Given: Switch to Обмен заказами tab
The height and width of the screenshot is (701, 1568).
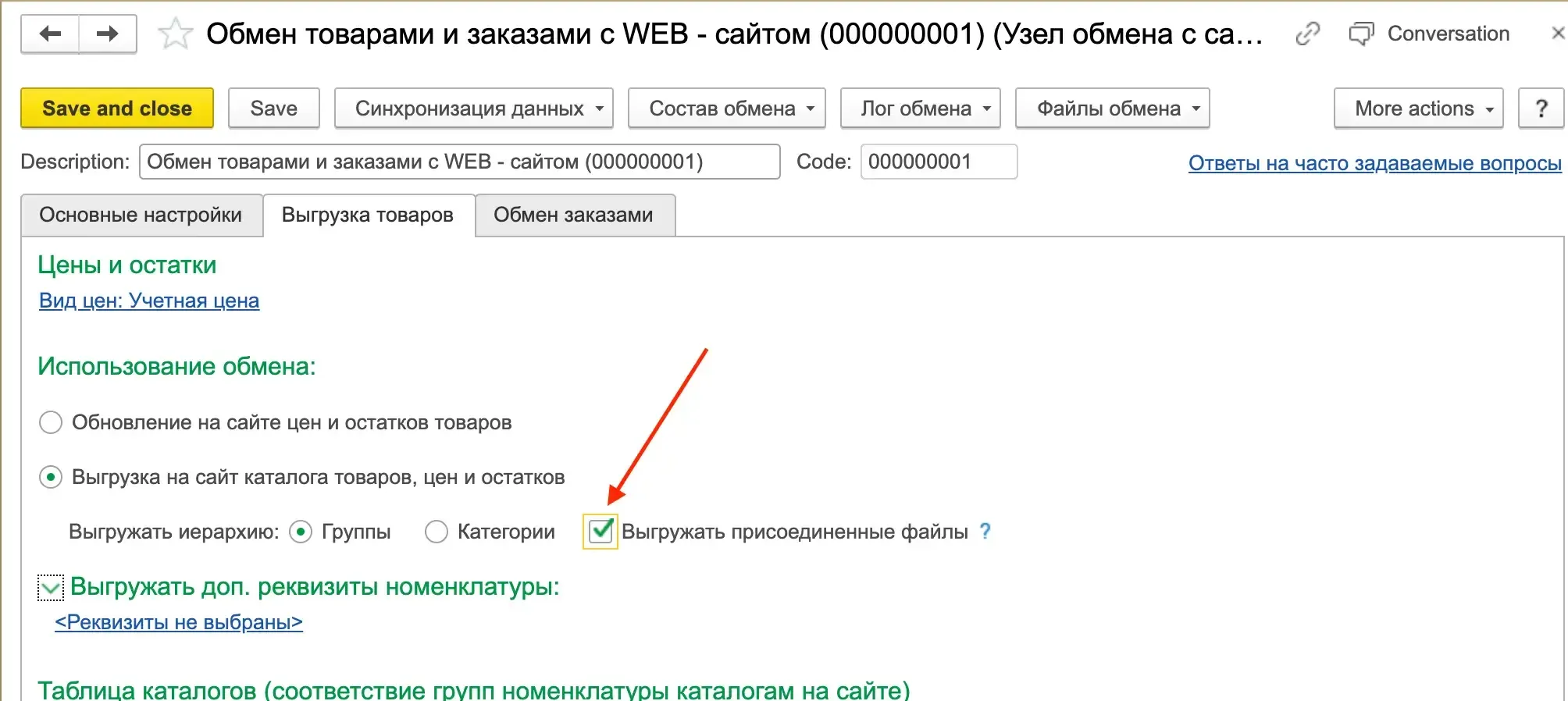Looking at the screenshot, I should 574,215.
